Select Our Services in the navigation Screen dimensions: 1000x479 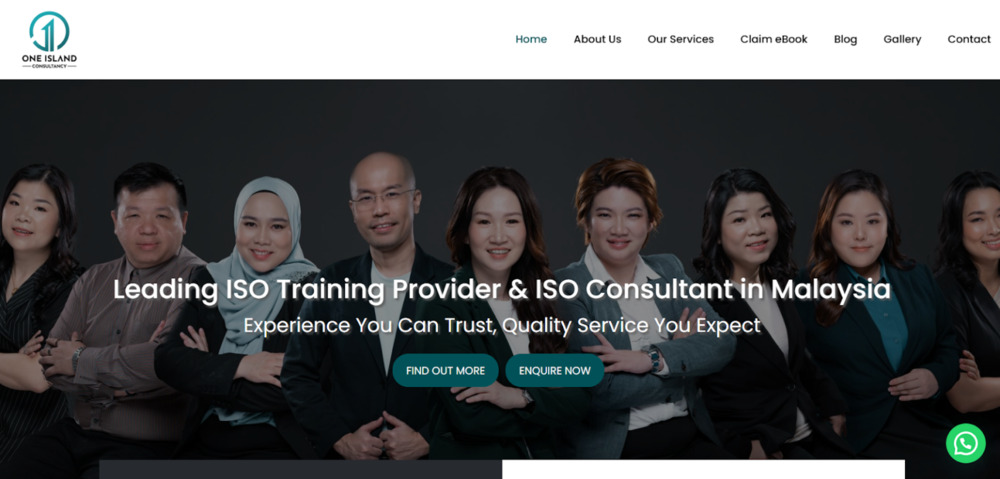pos(680,39)
